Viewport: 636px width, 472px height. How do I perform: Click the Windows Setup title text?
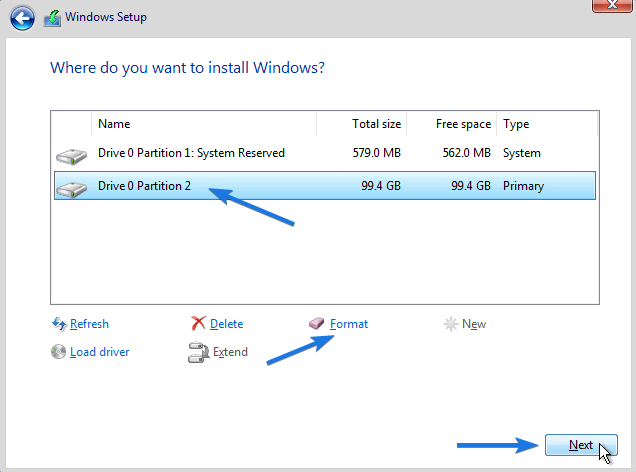coord(106,17)
